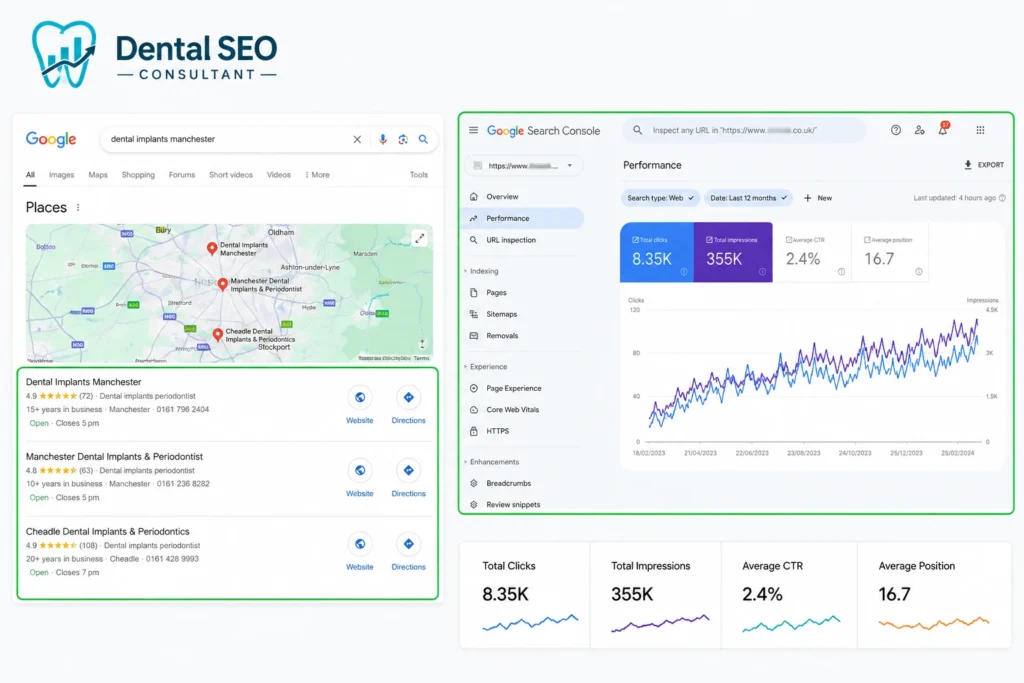Clear the Google search query
This screenshot has width=1024, height=683.
tap(357, 139)
